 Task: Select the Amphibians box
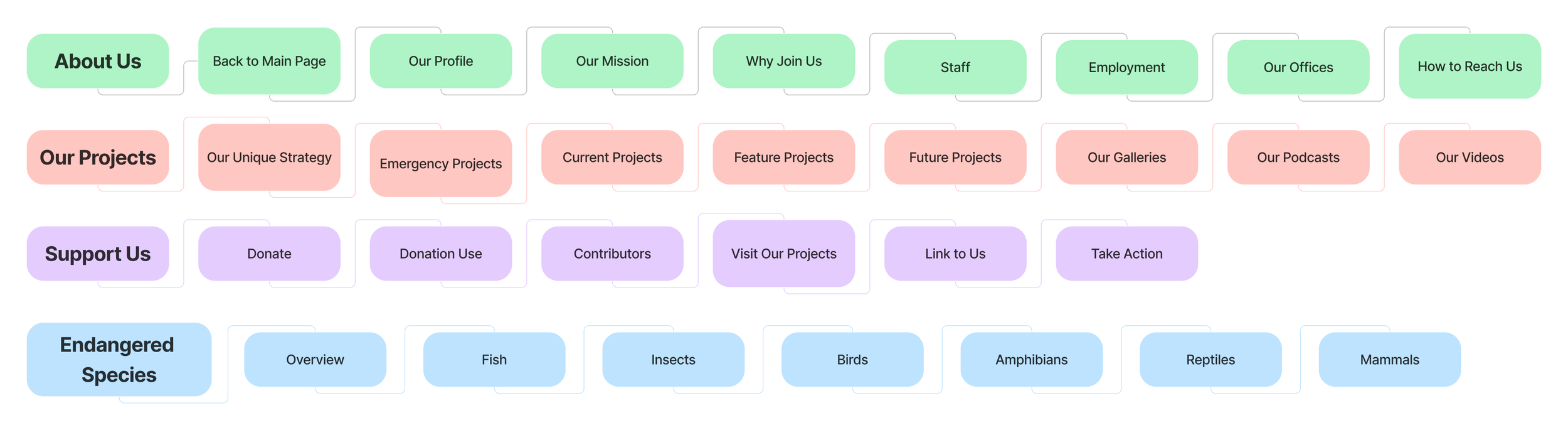point(1032,359)
